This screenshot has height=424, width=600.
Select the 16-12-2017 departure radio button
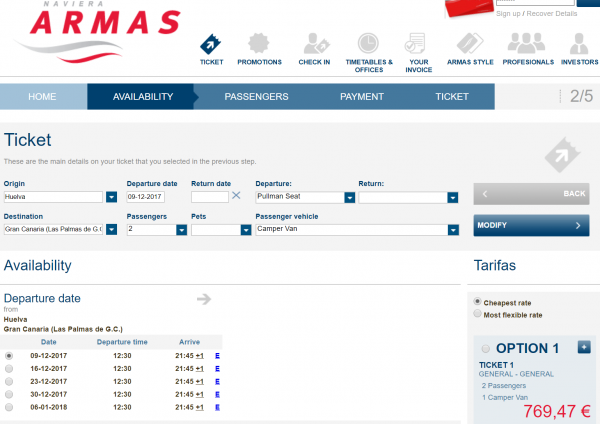(x=9, y=369)
